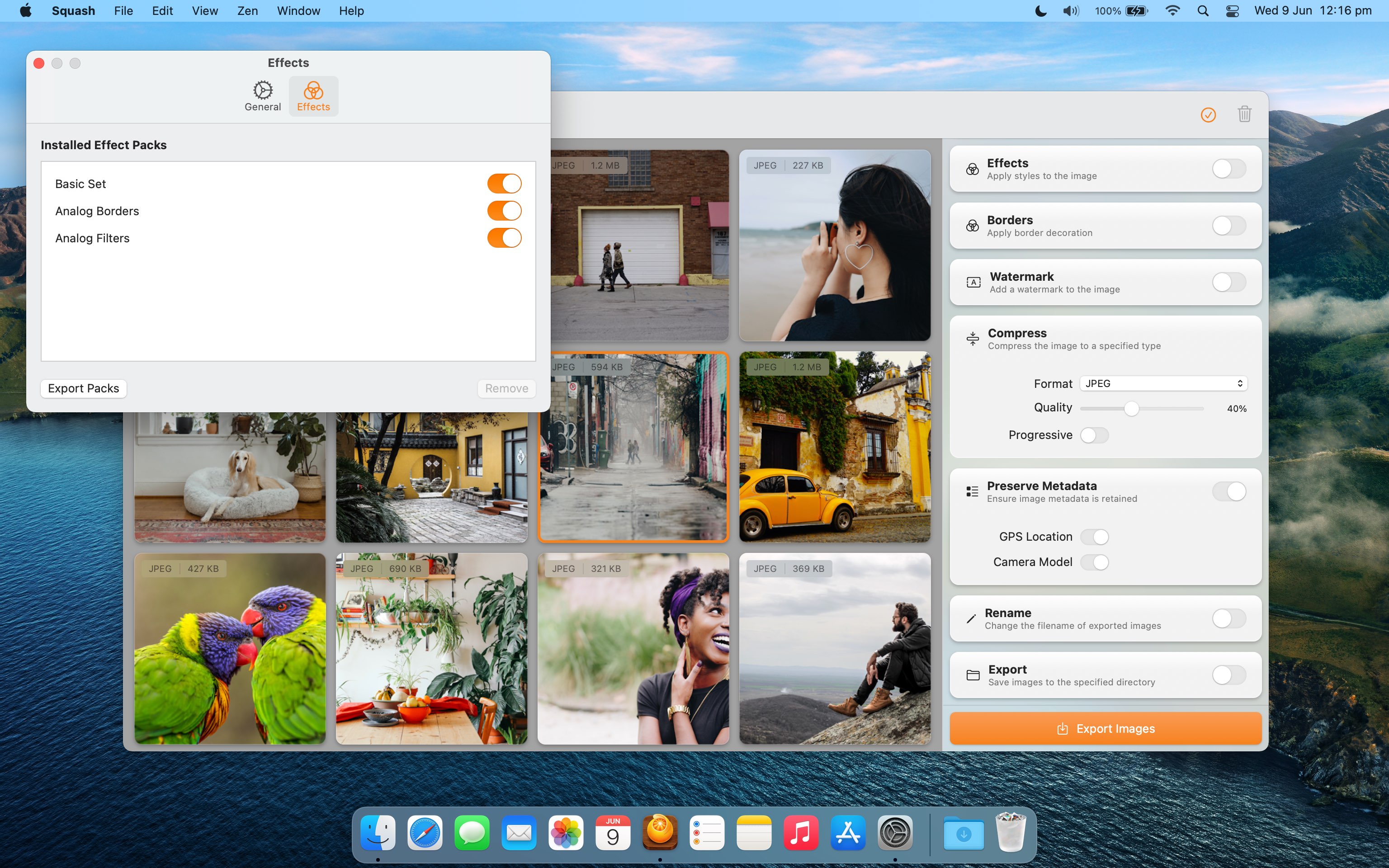The width and height of the screenshot is (1389, 868).
Task: Click the Export Images button
Action: coord(1106,728)
